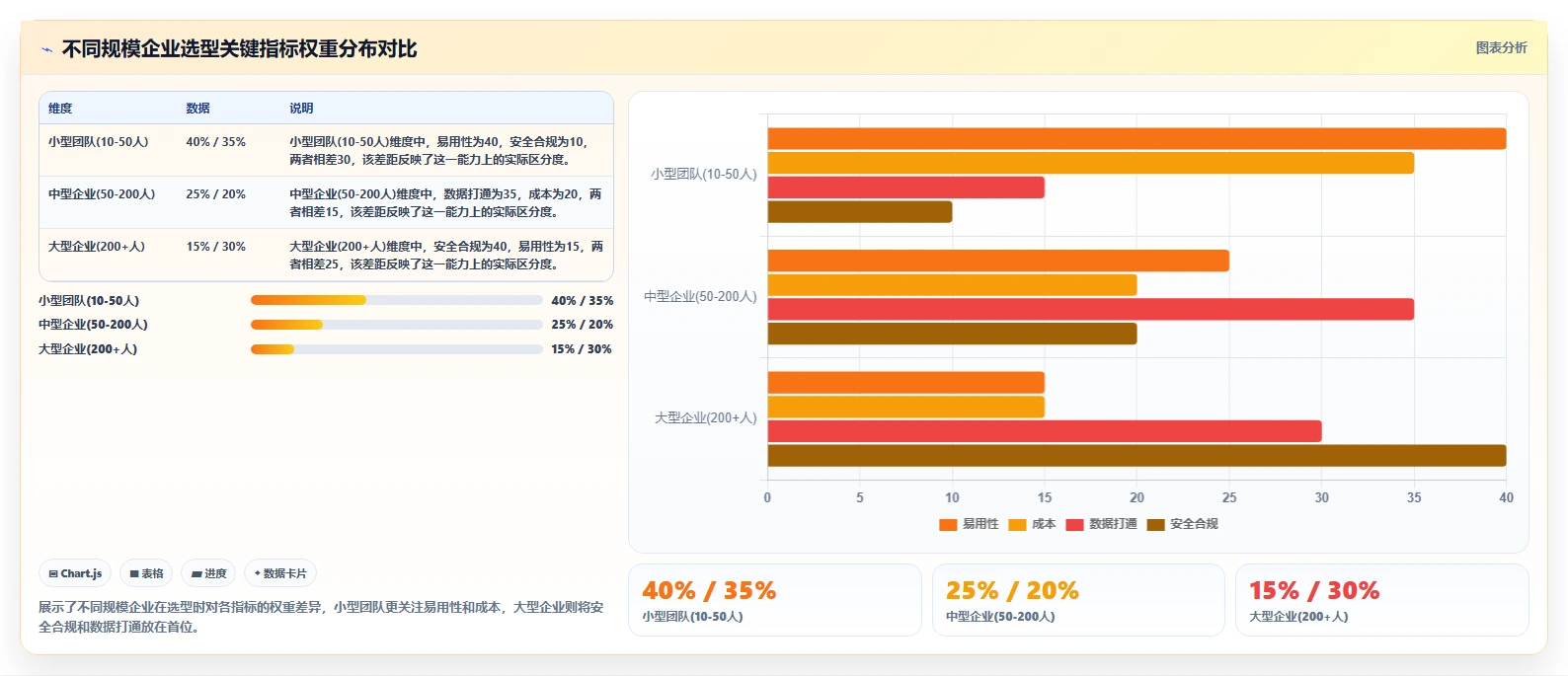Open the 40% / 35% data card

pyautogui.click(x=775, y=600)
